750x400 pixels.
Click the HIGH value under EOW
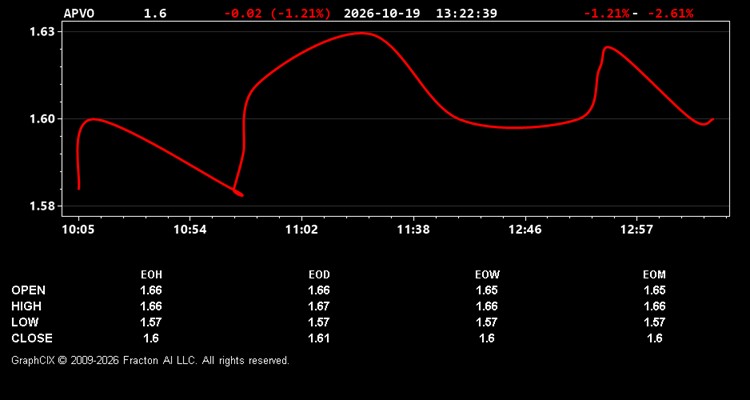(487, 306)
